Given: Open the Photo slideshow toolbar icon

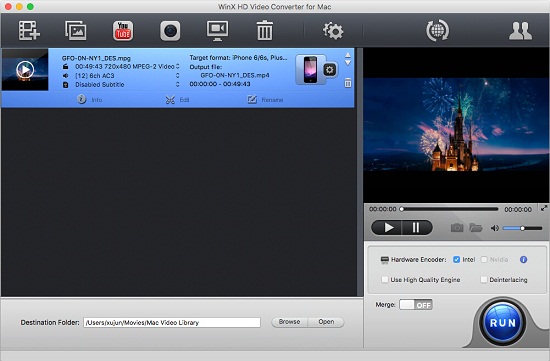Looking at the screenshot, I should [76, 31].
